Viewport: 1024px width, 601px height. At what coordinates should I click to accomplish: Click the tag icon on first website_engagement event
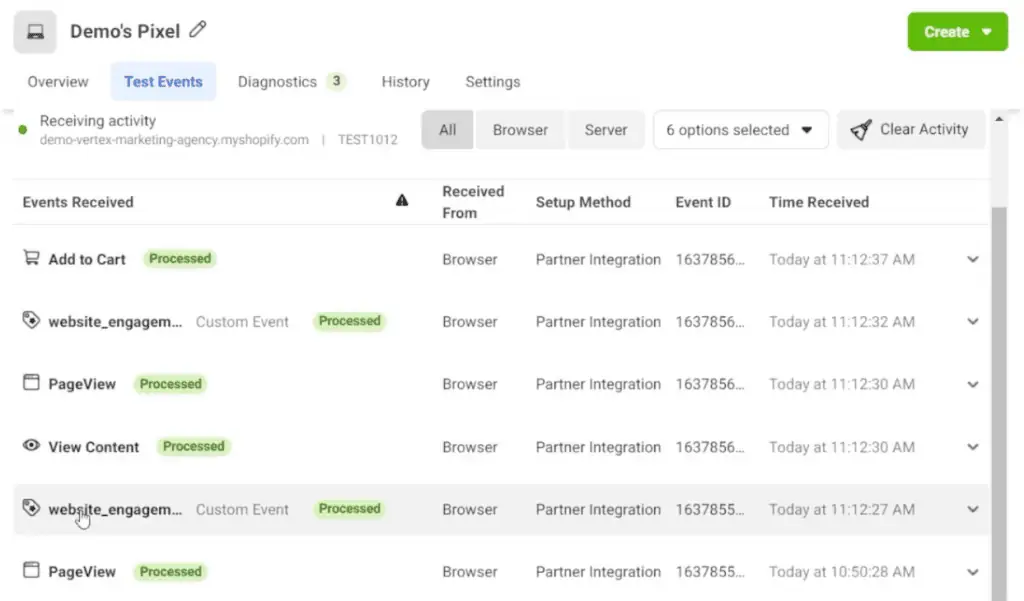[31, 321]
